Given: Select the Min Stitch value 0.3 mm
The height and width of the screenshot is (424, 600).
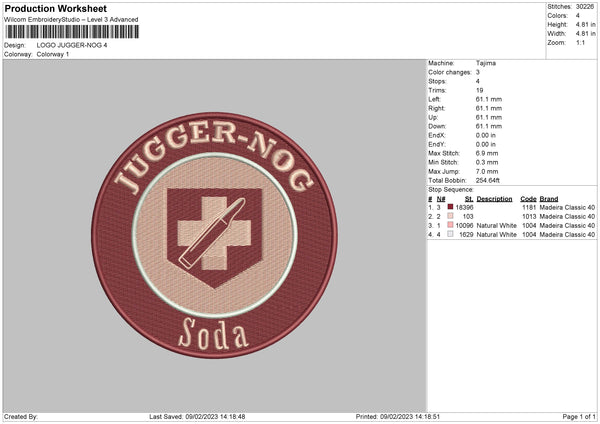Looking at the screenshot, I should coord(487,162).
